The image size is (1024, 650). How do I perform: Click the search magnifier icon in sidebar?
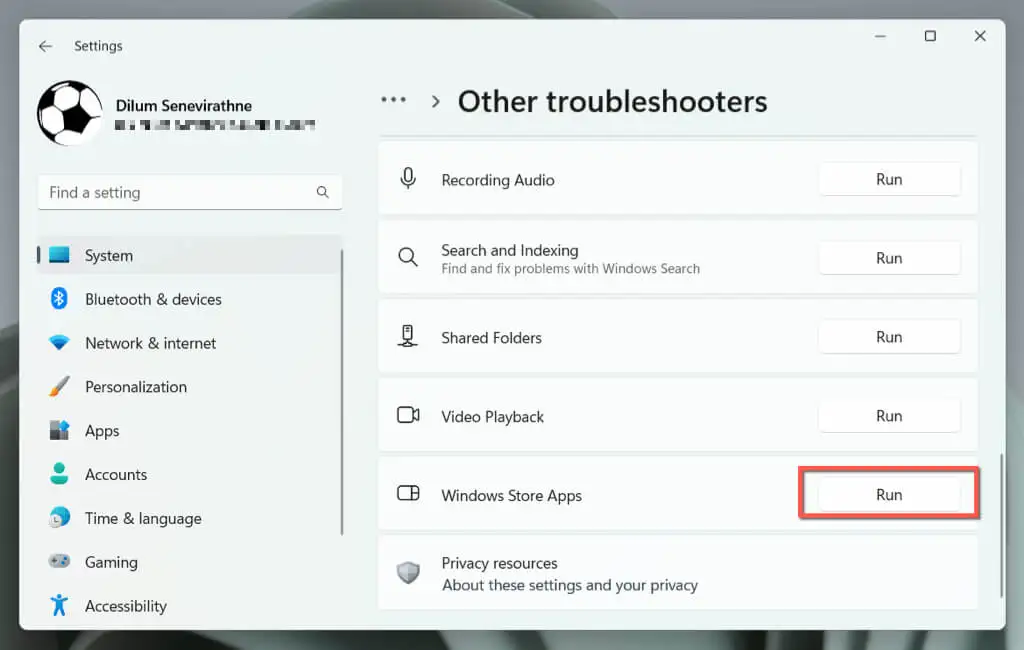(322, 192)
